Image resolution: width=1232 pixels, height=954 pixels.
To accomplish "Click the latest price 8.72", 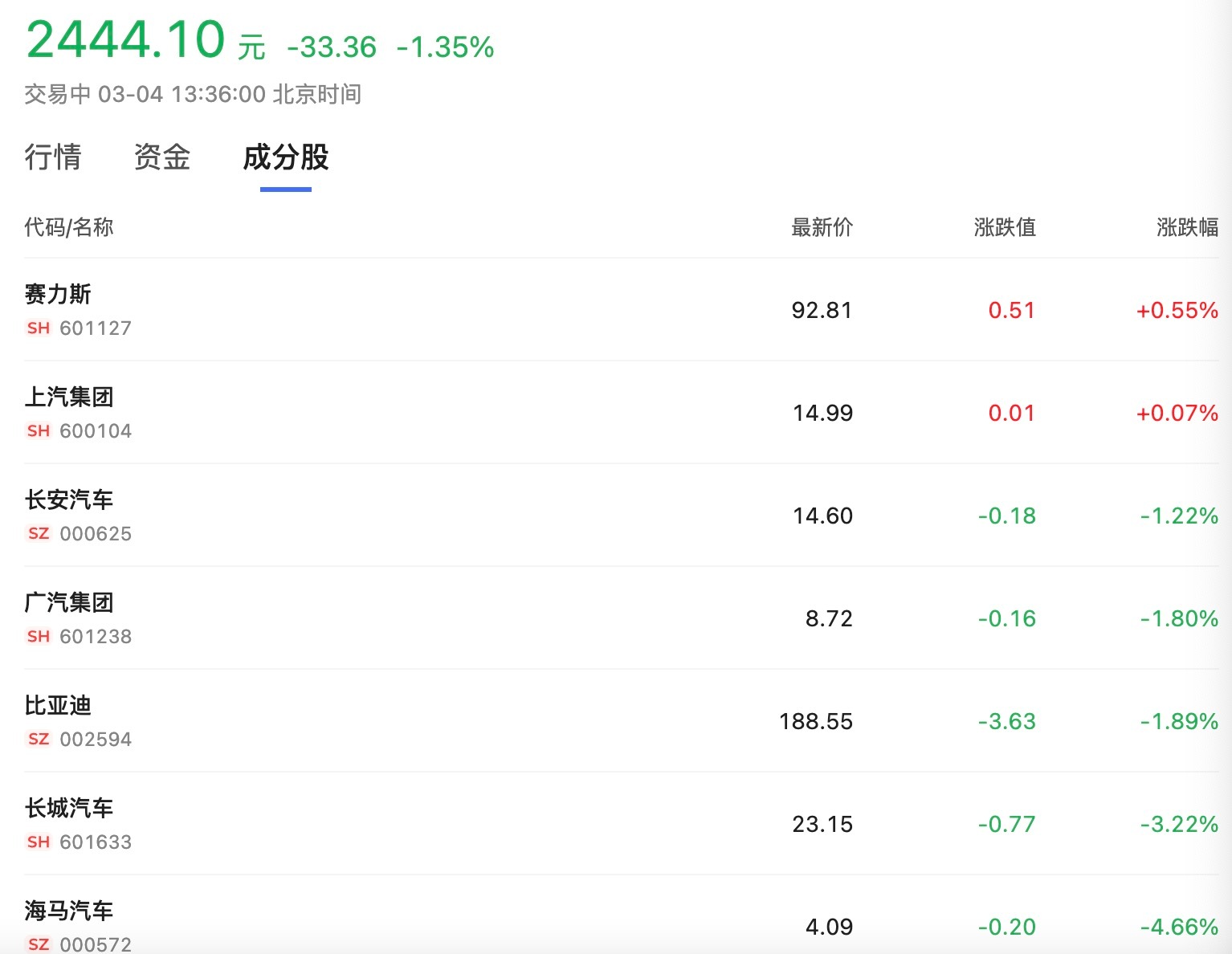I will point(829,618).
